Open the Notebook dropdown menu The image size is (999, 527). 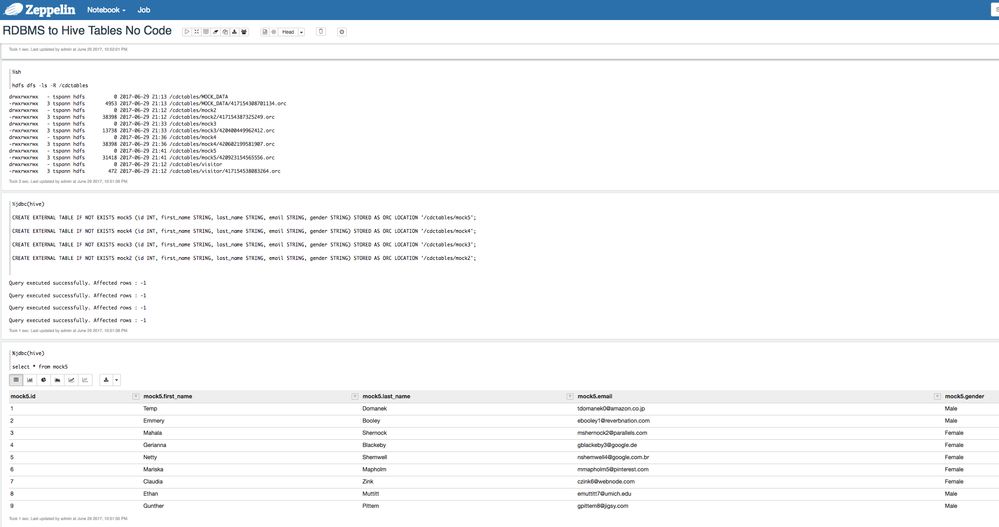tap(106, 10)
